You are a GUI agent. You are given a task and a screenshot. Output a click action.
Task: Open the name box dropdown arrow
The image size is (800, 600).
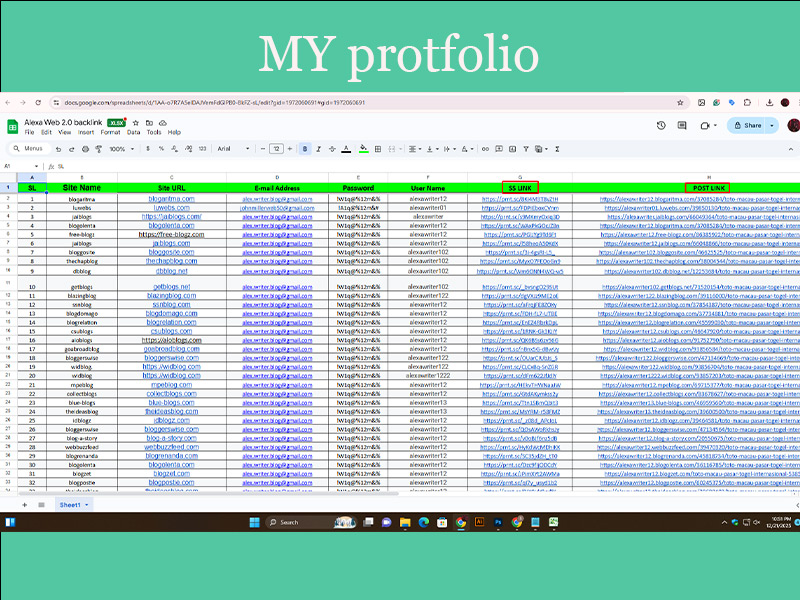(x=36, y=166)
